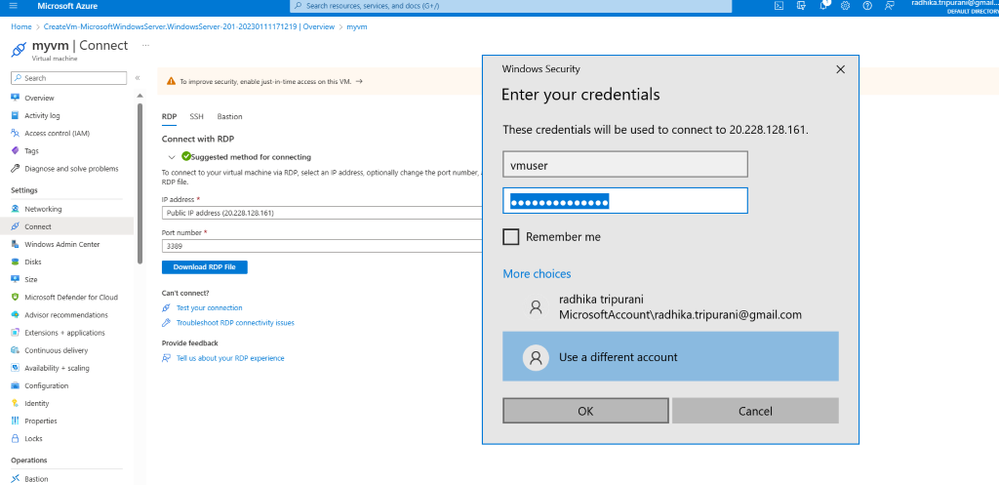Click the Identity key icon
Viewport: 999px width, 485px height.
(x=15, y=403)
